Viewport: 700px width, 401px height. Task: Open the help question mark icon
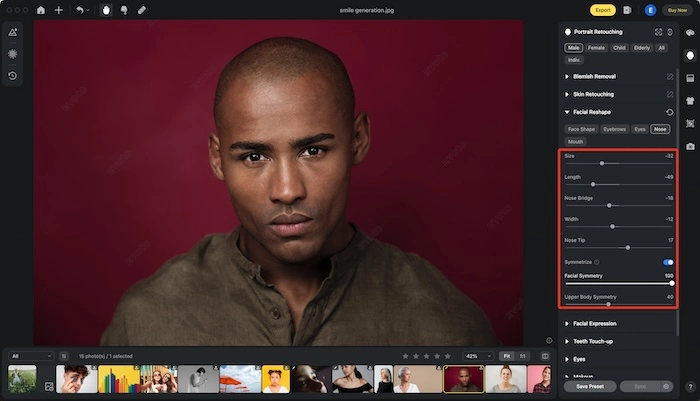[x=690, y=386]
